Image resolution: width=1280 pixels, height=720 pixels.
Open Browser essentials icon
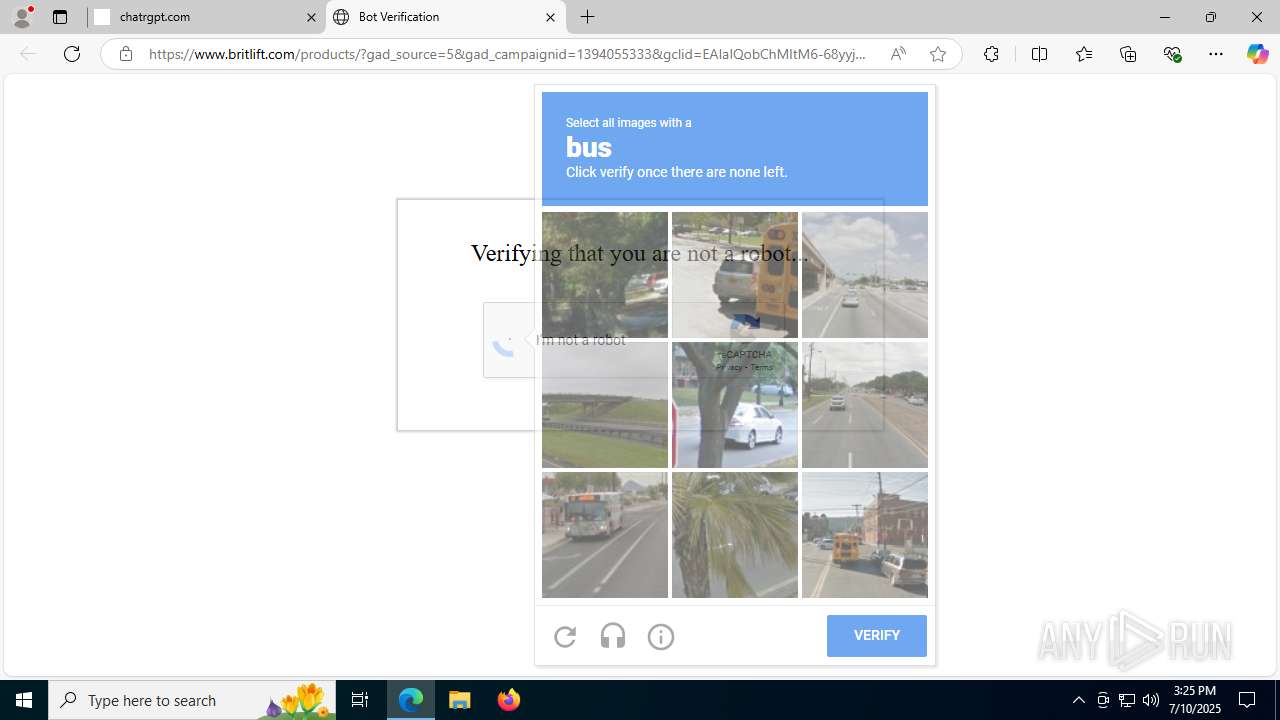click(1173, 54)
